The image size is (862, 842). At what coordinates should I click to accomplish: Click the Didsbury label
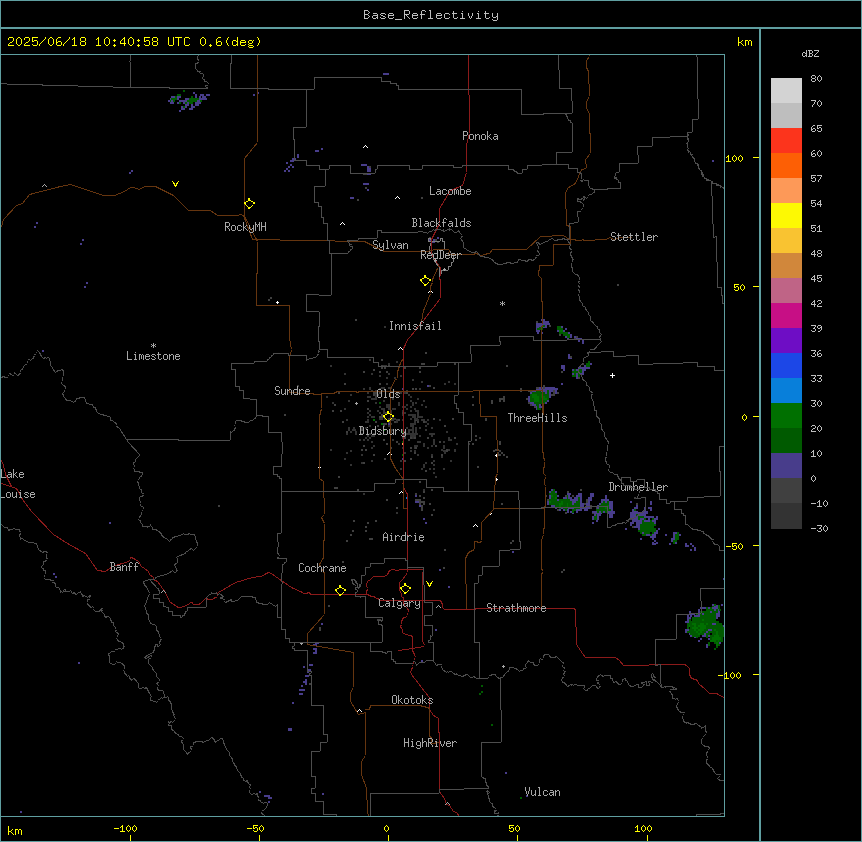(383, 431)
